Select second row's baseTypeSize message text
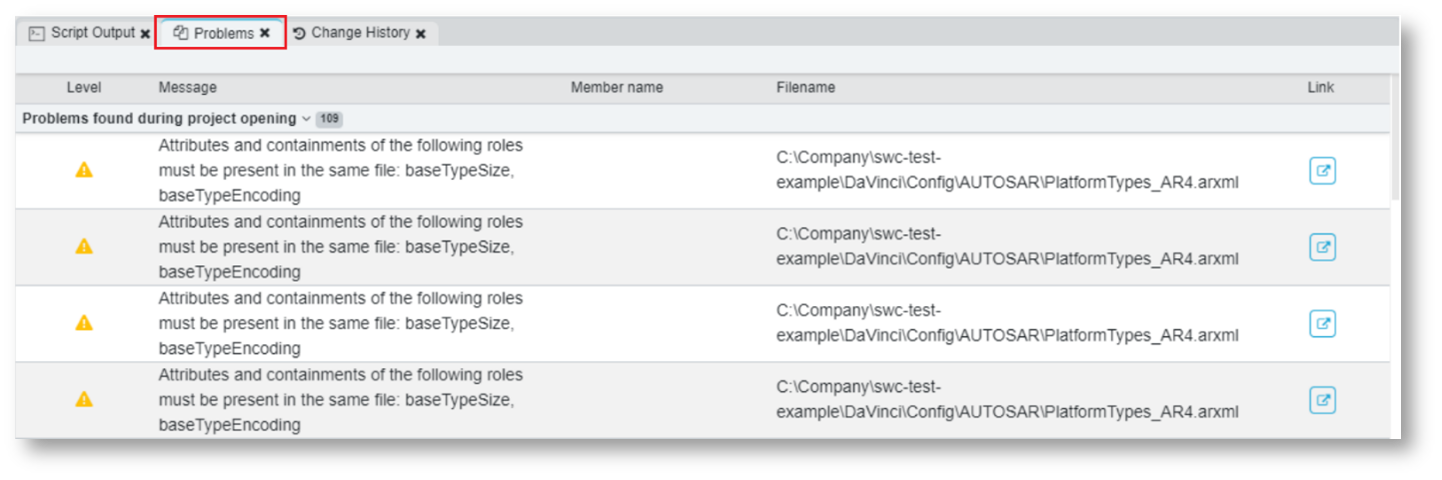The height and width of the screenshot is (480, 1442). pyautogui.click(x=341, y=247)
